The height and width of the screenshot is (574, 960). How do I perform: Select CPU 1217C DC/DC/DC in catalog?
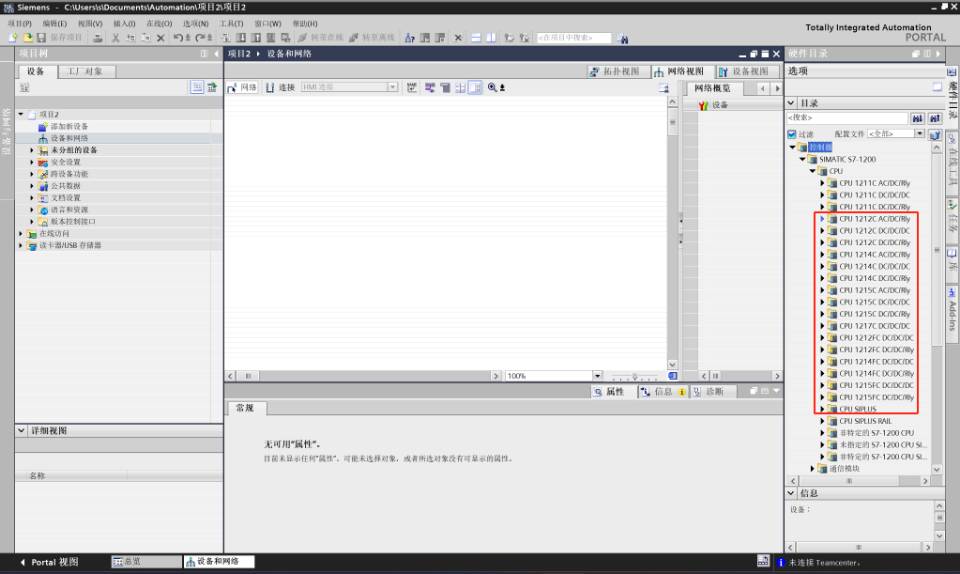pyautogui.click(x=874, y=326)
